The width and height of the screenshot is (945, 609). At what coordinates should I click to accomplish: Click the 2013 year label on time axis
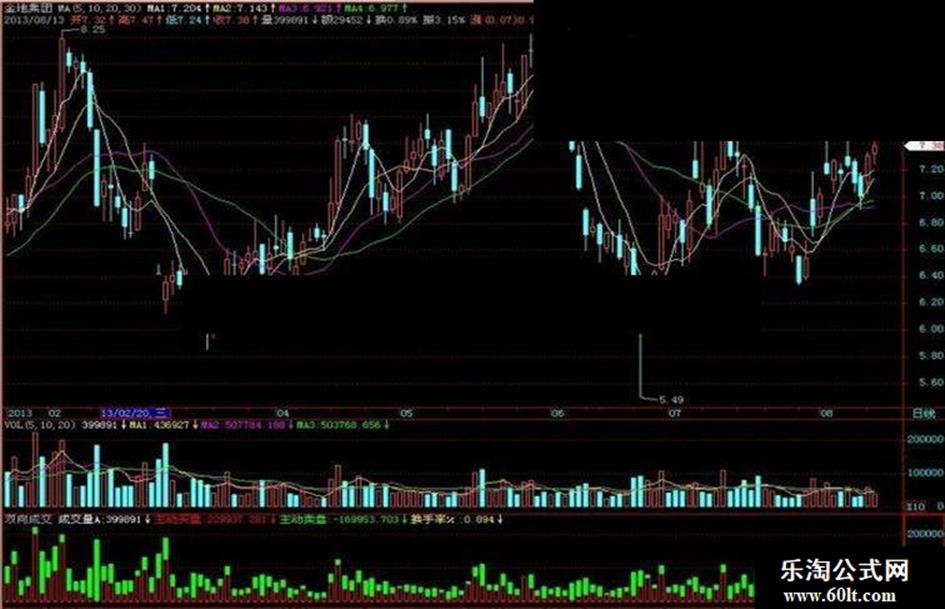19,413
